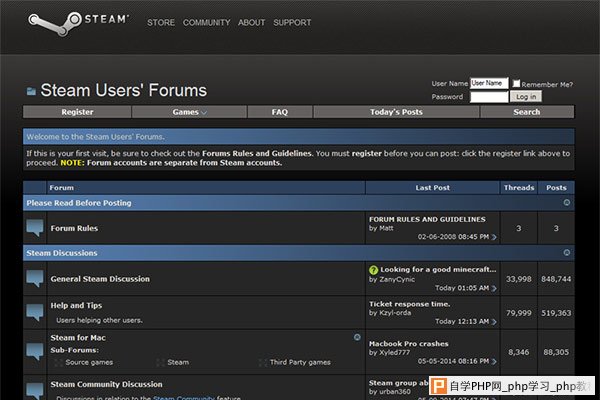Image resolution: width=600 pixels, height=400 pixels.
Task: Click the icon beside Steam sub-forum
Action: click(x=160, y=362)
